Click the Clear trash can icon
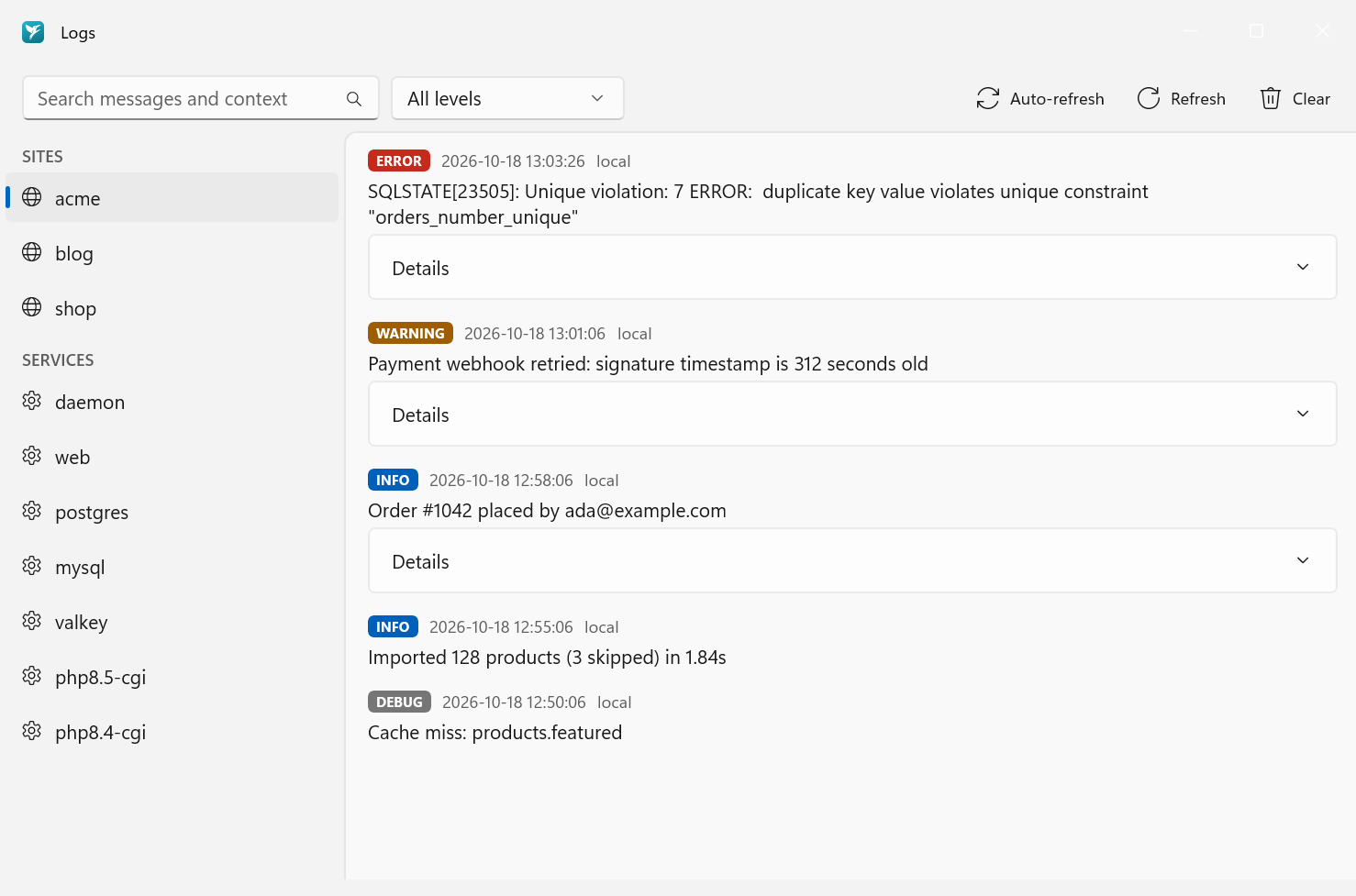The width and height of the screenshot is (1356, 896). [x=1271, y=98]
